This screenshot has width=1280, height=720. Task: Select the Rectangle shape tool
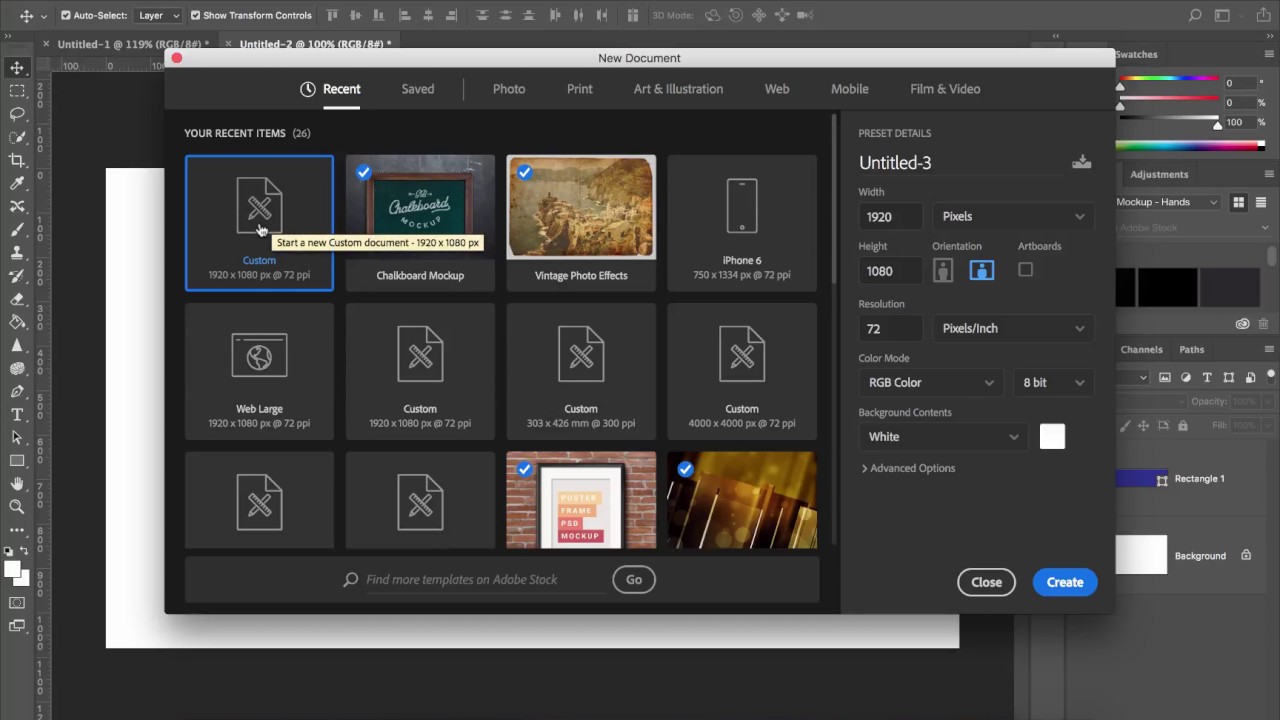click(x=17, y=461)
